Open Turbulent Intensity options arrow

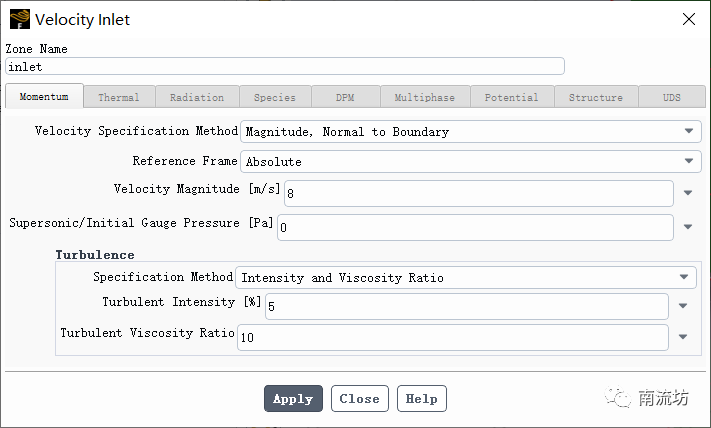[683, 306]
